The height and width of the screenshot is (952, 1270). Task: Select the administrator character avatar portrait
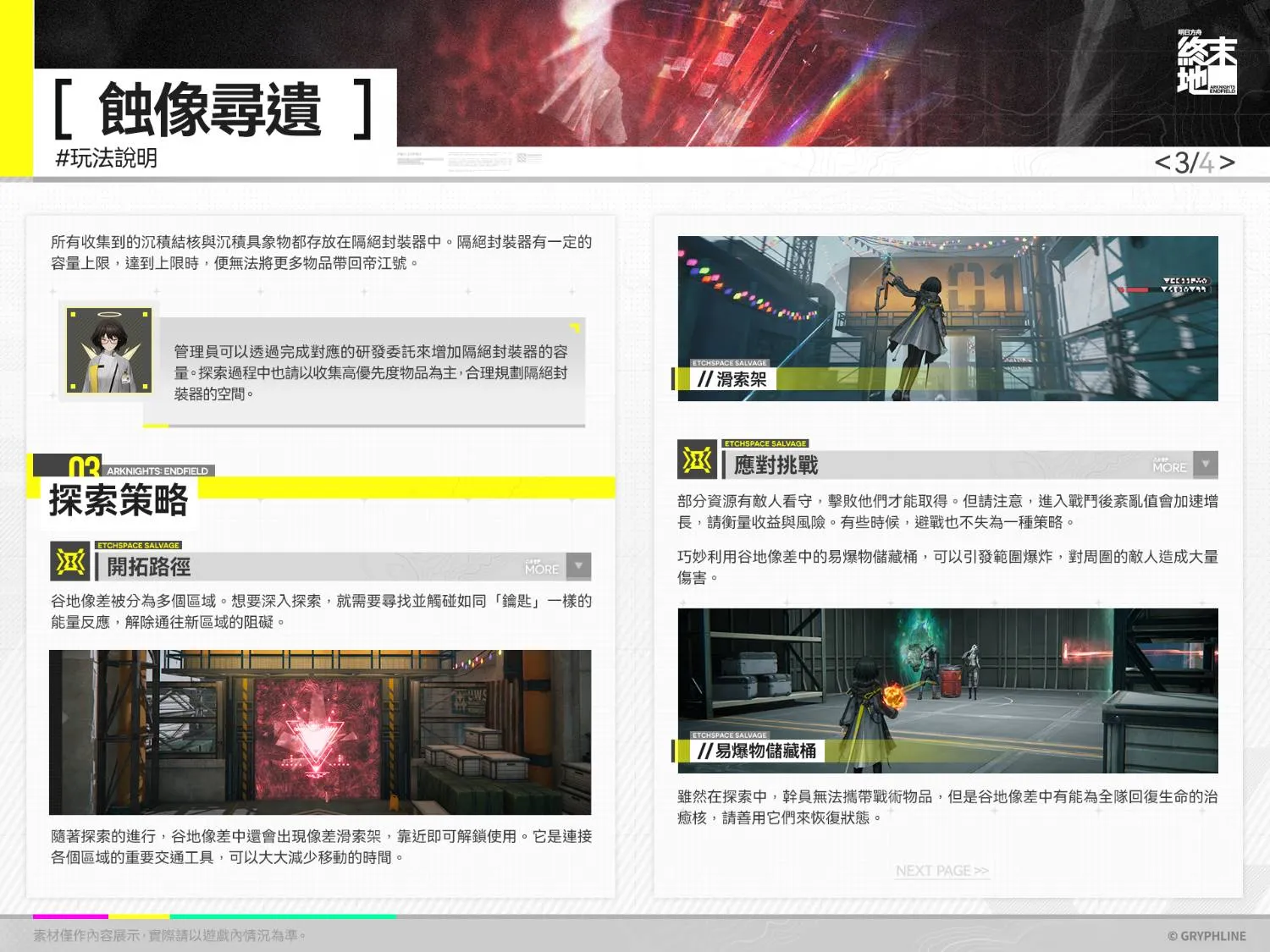pos(109,350)
